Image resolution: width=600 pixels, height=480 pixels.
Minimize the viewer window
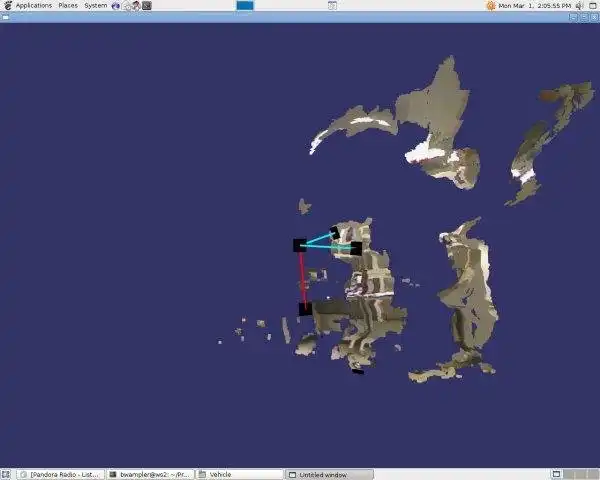[x=573, y=17]
